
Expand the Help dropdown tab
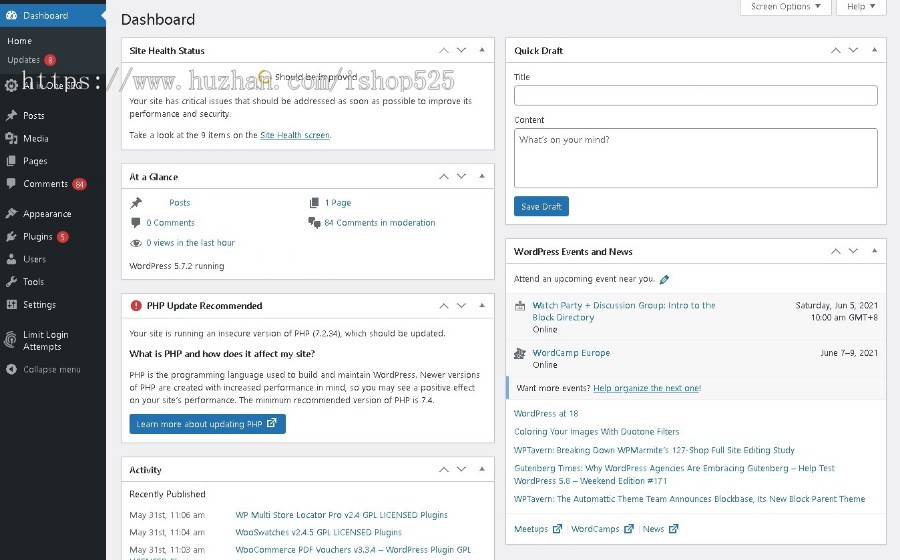click(861, 7)
